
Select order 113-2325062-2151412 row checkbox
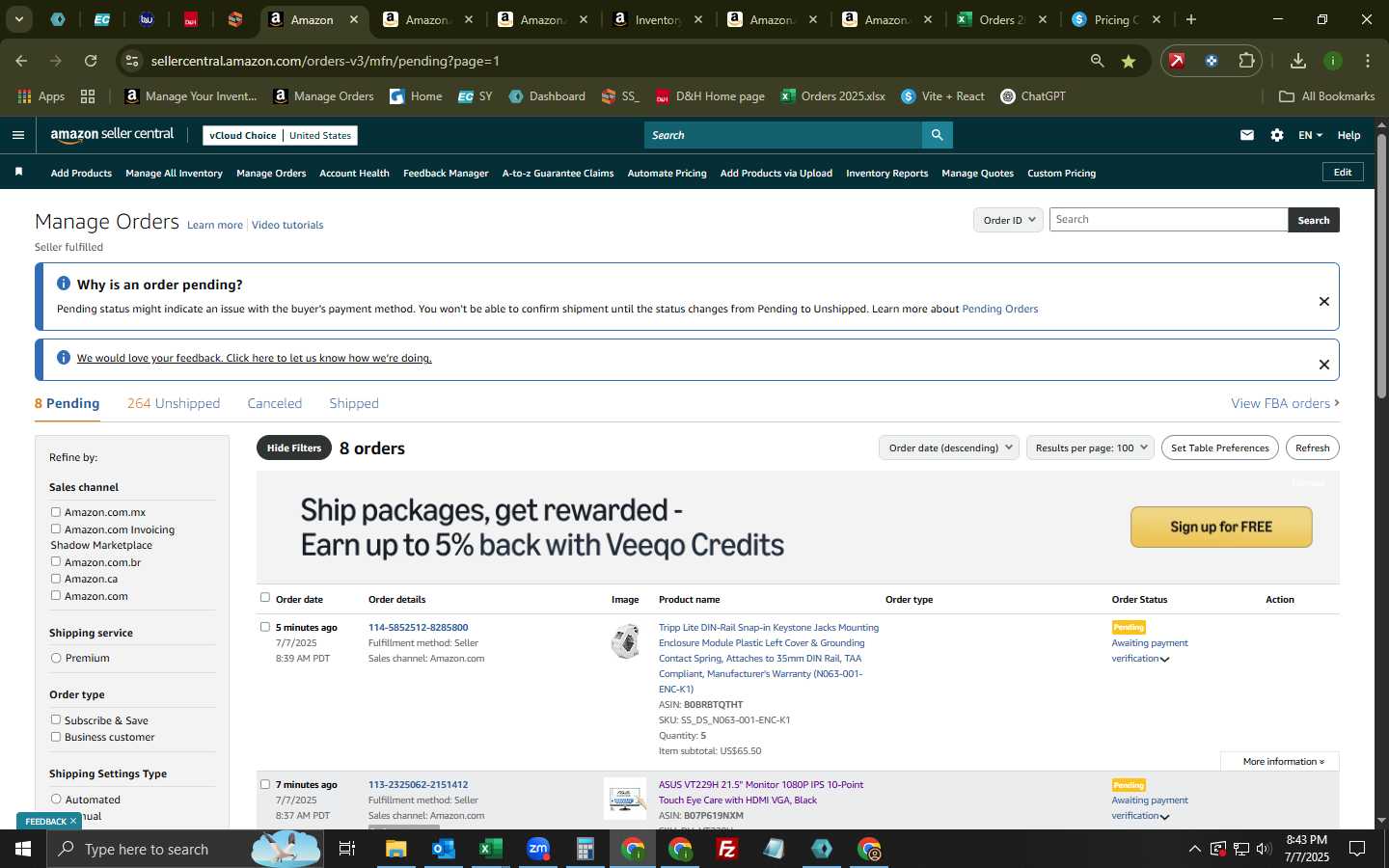pyautogui.click(x=265, y=784)
